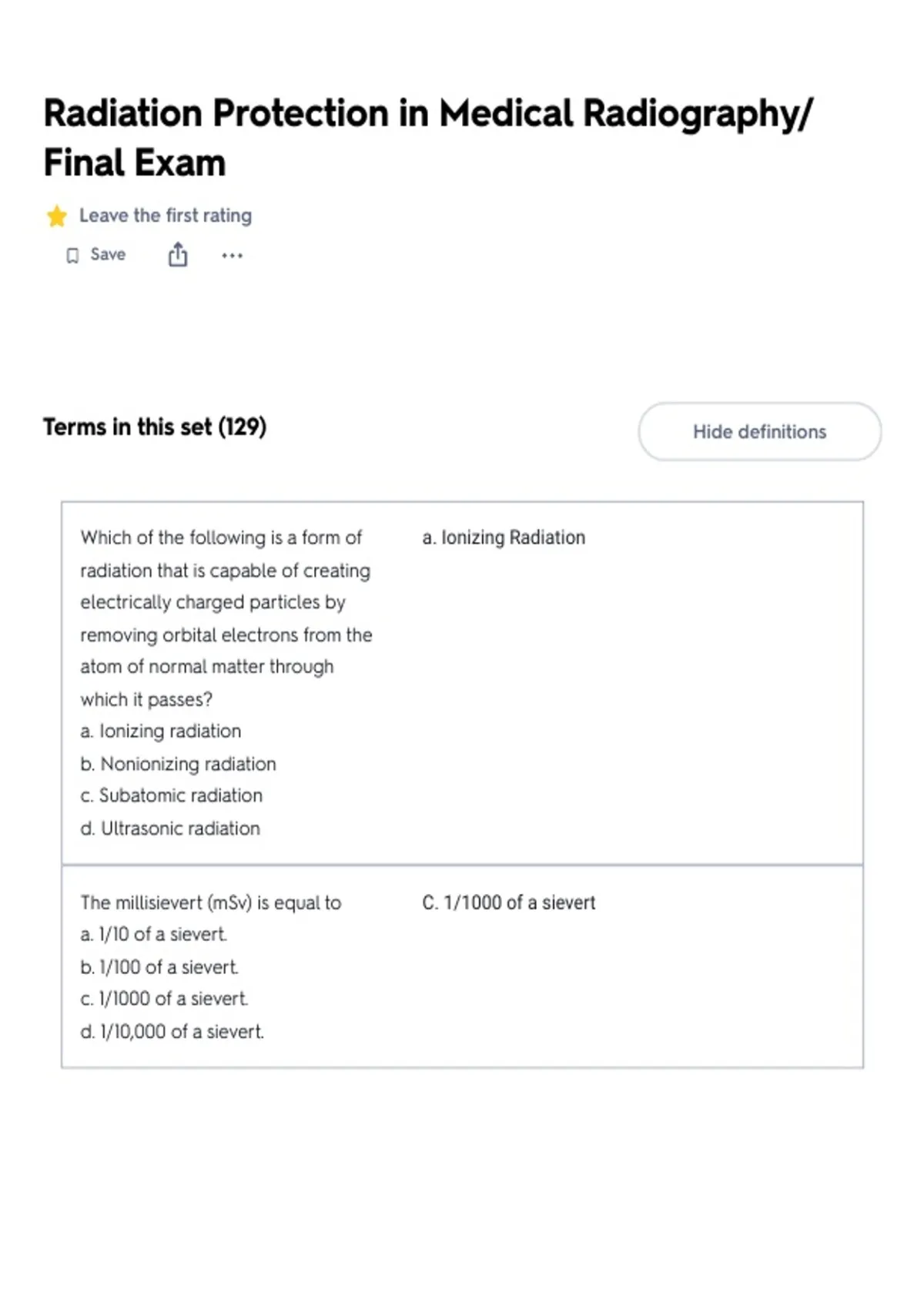Click the millisievert question text
The width and height of the screenshot is (924, 1309).
coord(210,902)
